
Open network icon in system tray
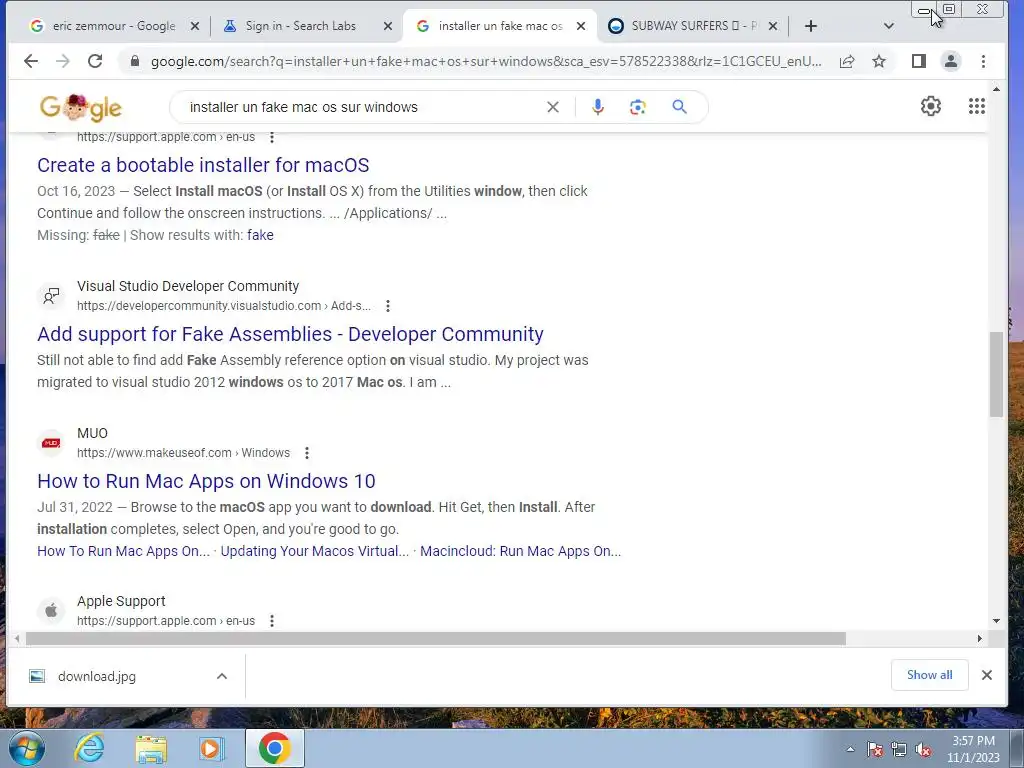(x=899, y=750)
